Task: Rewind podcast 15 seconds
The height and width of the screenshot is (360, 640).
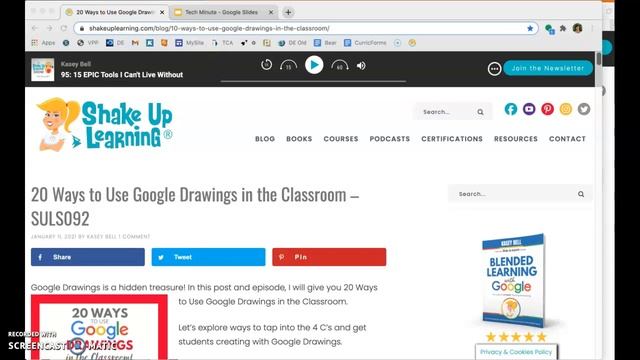Action: (288, 65)
